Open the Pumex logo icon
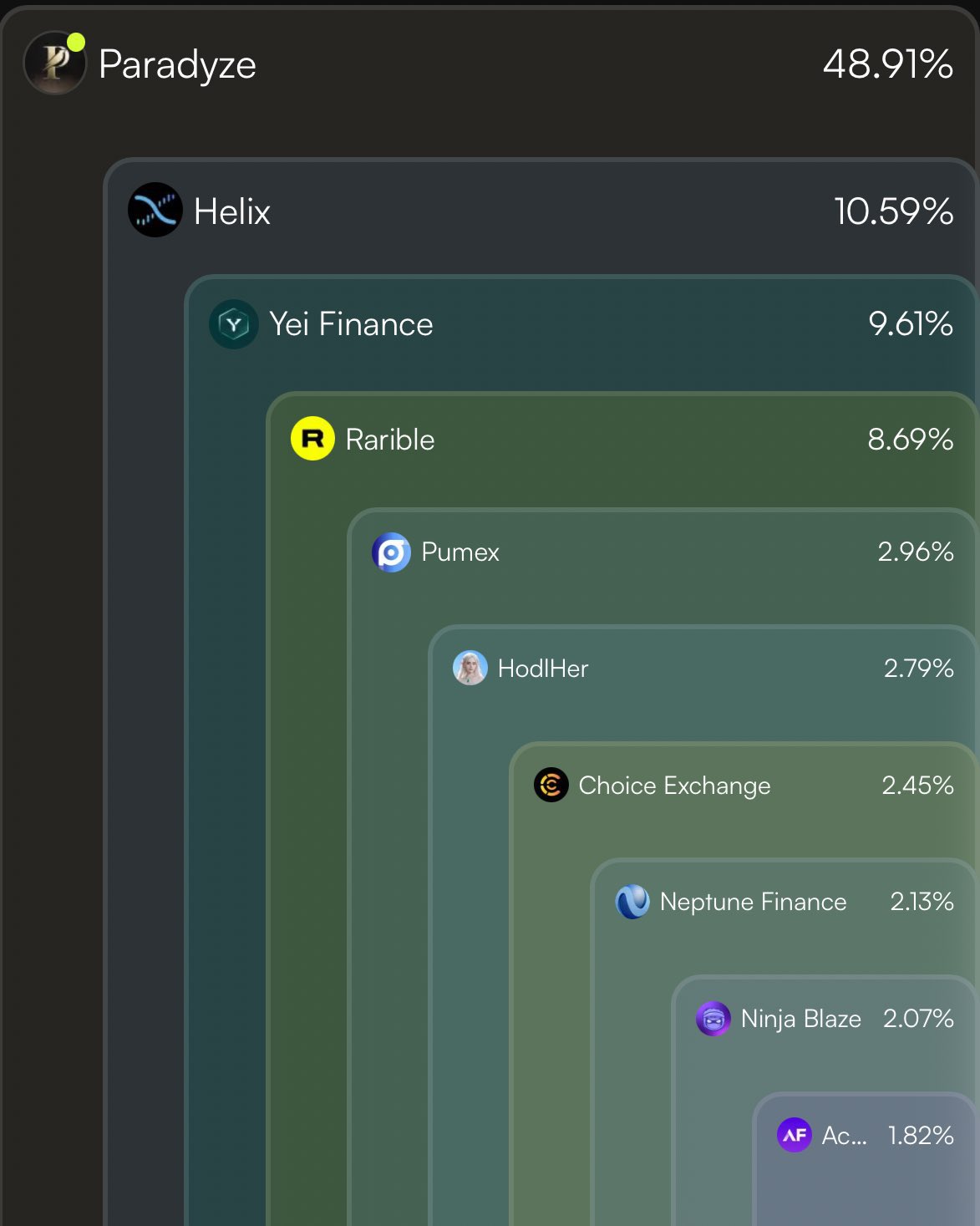Screen dimensions: 980x1226 (x=391, y=552)
